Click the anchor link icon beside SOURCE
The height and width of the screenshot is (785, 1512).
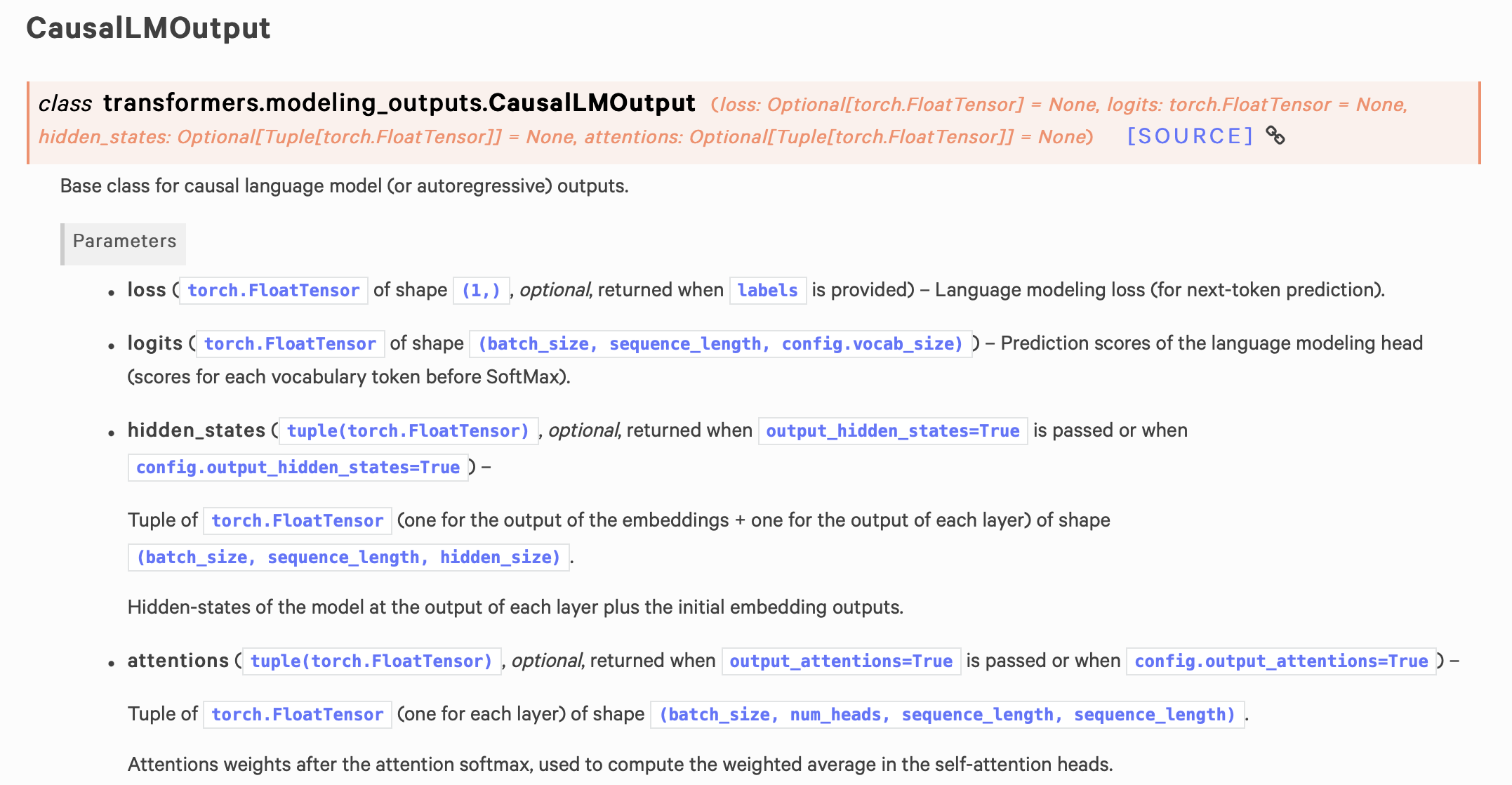1277,136
